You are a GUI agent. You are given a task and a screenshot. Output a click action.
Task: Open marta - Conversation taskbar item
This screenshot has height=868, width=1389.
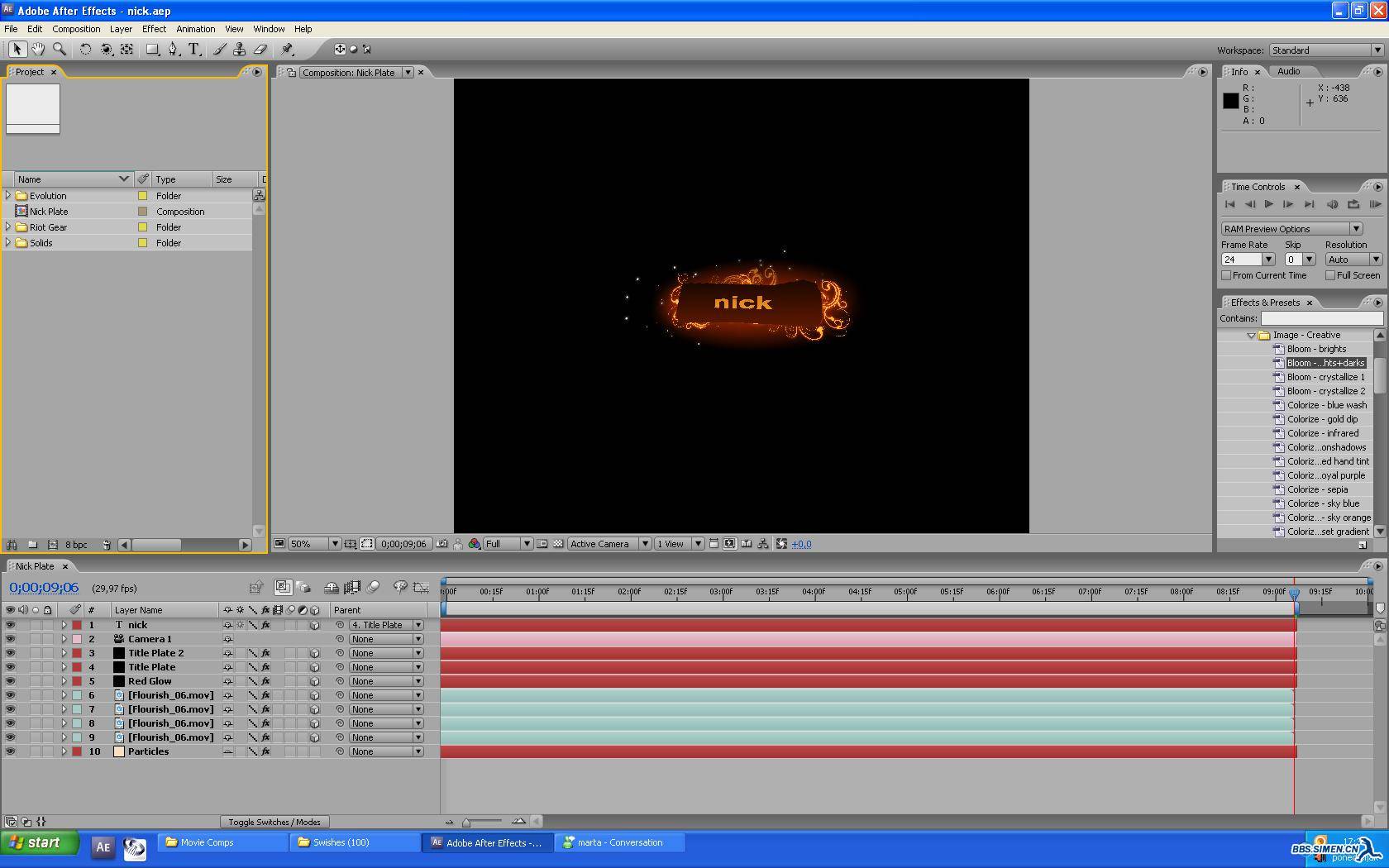tap(619, 842)
